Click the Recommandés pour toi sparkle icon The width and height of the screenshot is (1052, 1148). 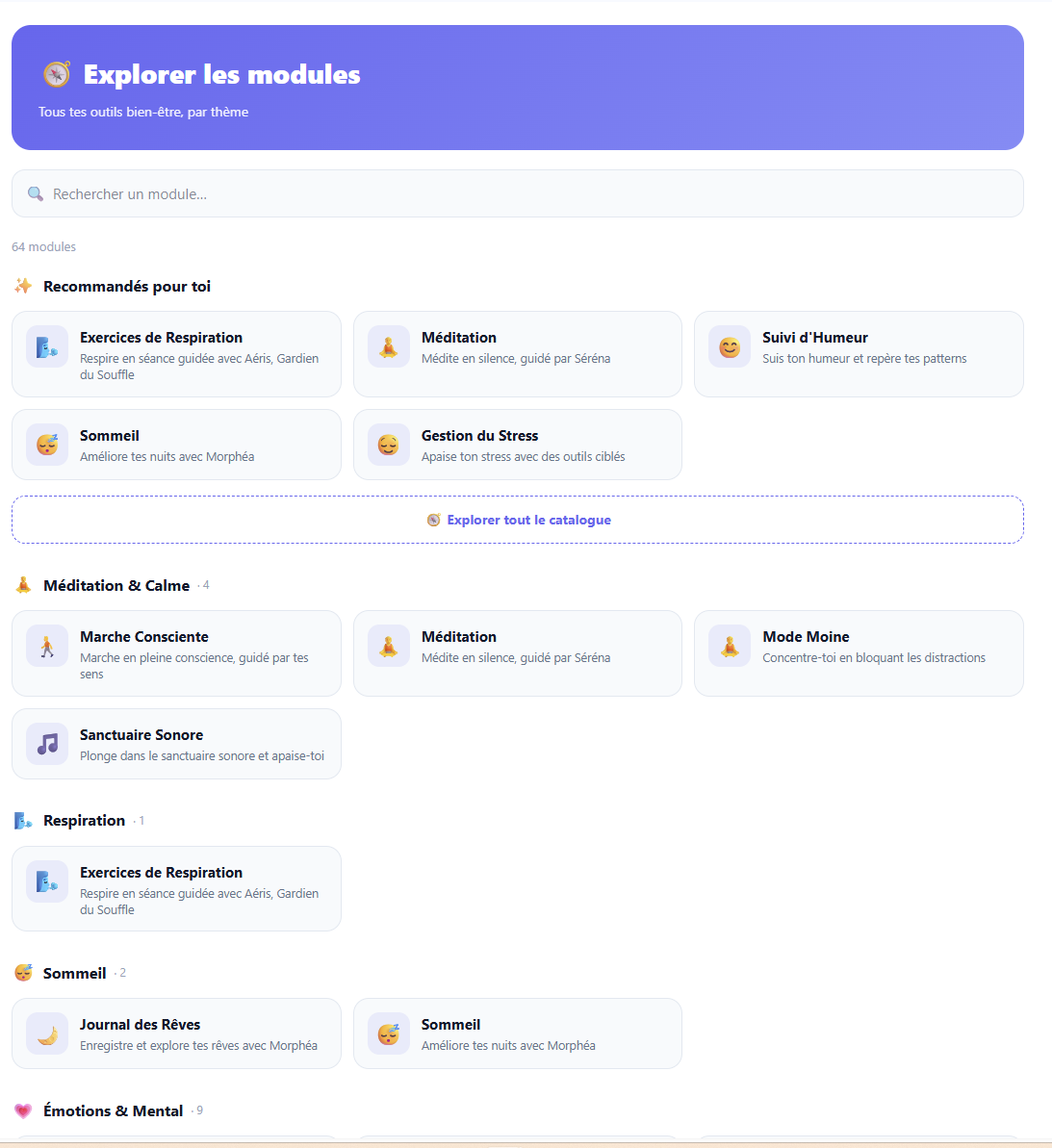pos(23,286)
